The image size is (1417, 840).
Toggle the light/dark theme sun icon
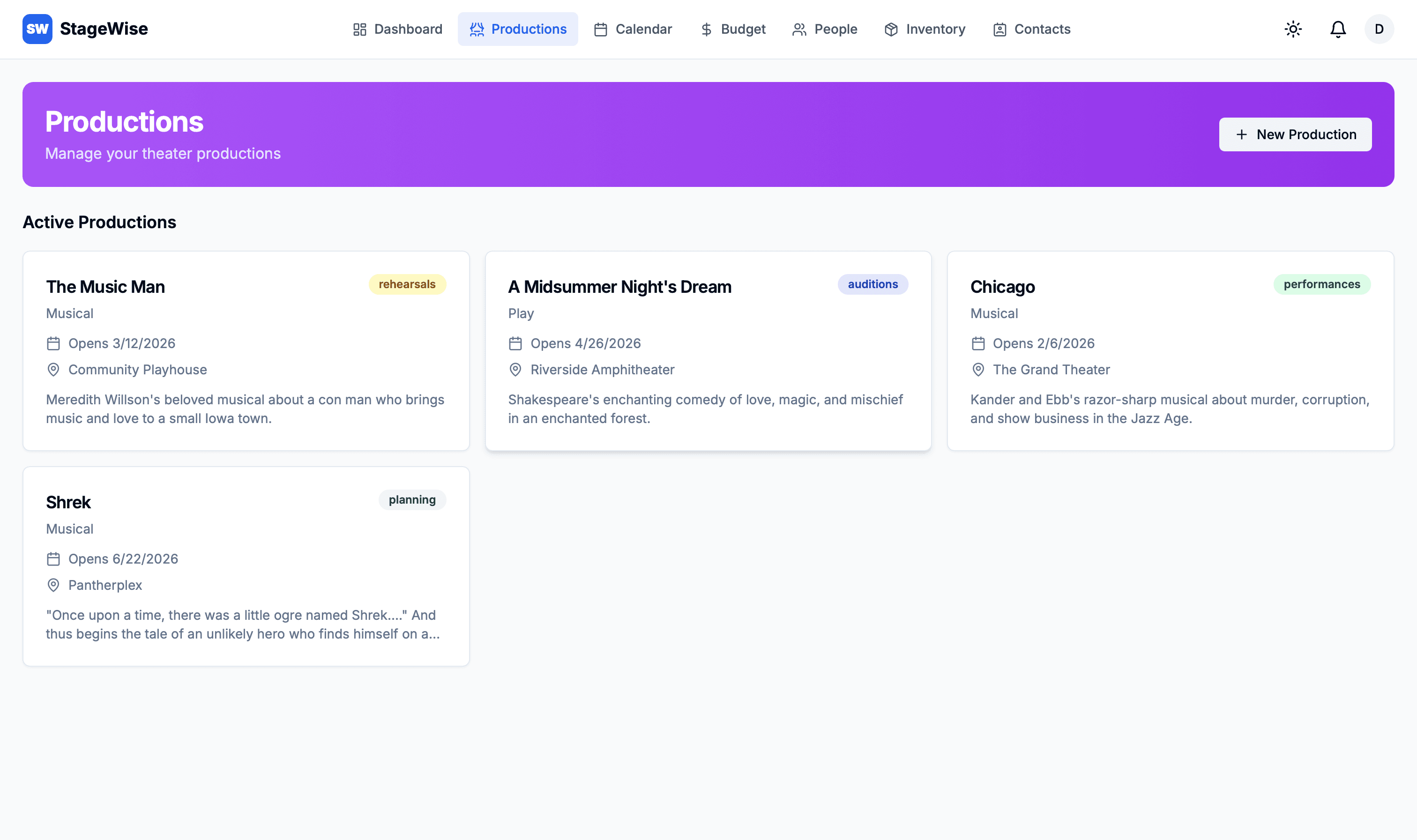(x=1293, y=29)
